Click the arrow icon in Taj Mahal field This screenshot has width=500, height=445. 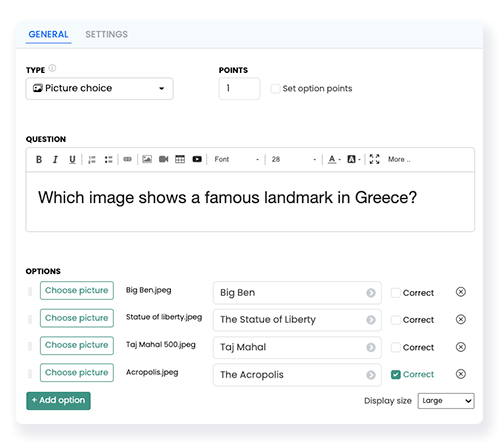[371, 347]
